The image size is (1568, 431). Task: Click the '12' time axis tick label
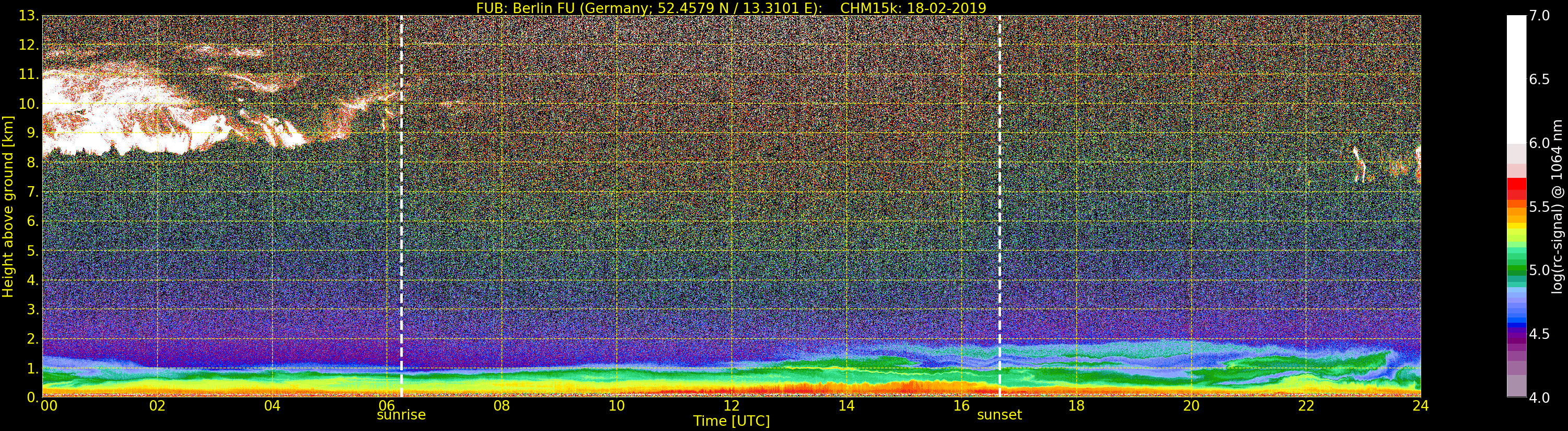point(731,406)
